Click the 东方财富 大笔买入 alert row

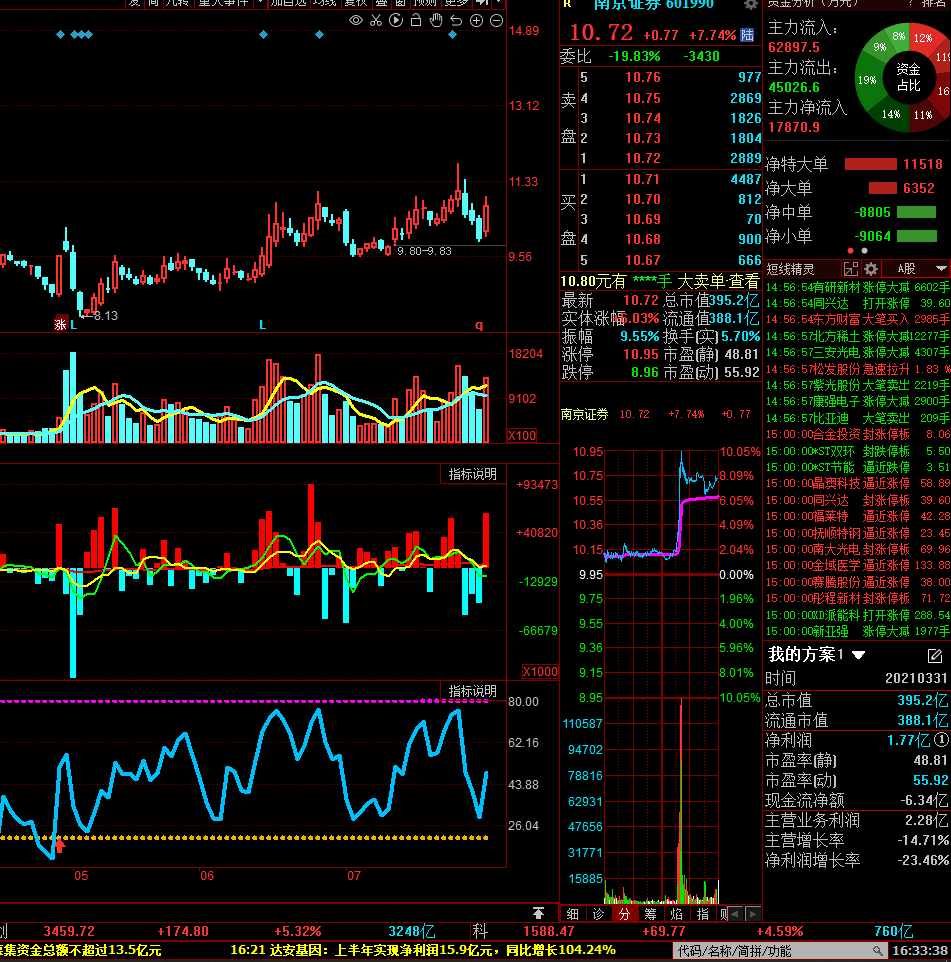858,320
